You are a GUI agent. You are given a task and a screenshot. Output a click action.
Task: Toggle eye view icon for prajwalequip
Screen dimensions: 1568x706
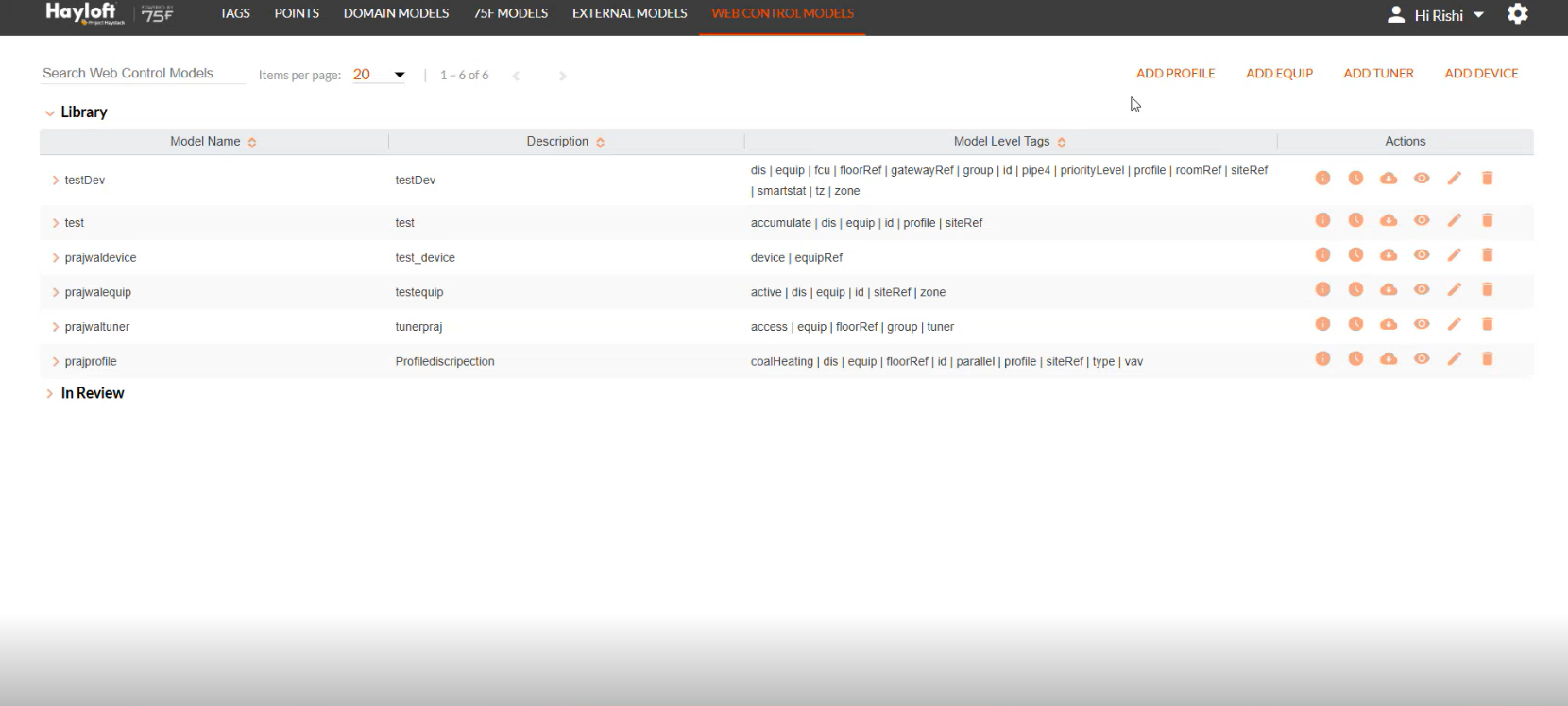1422,289
